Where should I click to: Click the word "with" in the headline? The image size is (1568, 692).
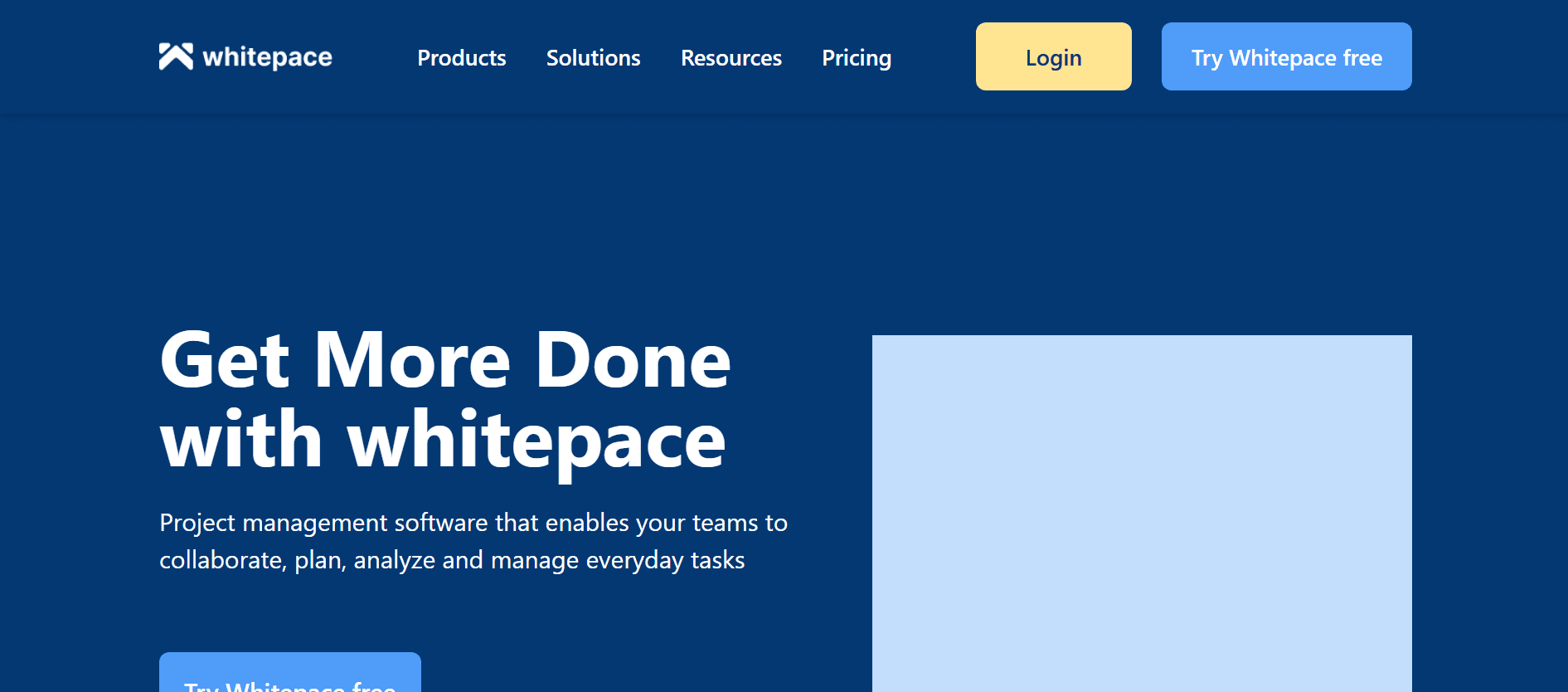(240, 441)
